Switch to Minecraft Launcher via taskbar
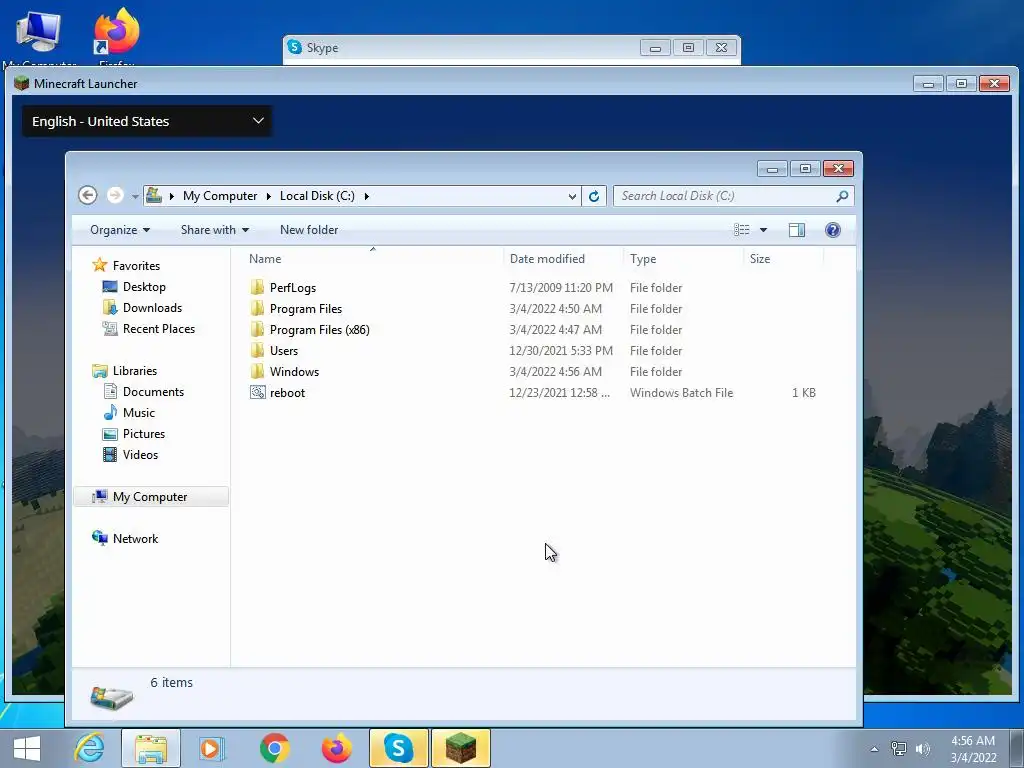The width and height of the screenshot is (1024, 768). coord(461,748)
